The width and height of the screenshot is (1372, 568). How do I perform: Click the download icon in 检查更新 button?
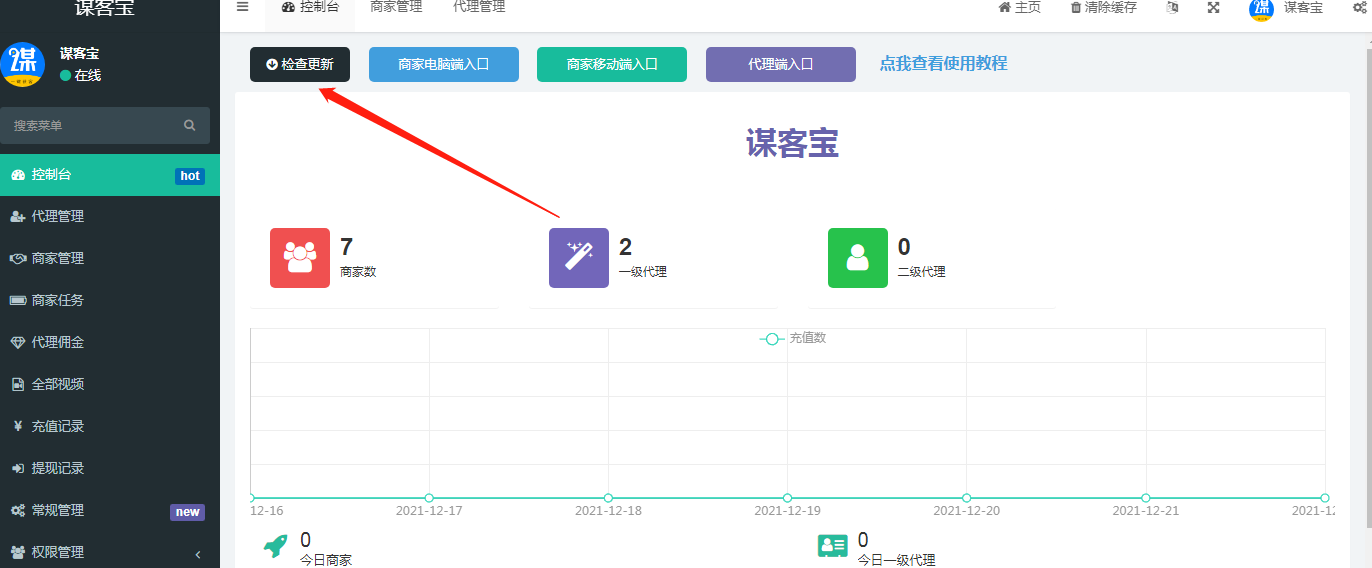pyautogui.click(x=272, y=64)
